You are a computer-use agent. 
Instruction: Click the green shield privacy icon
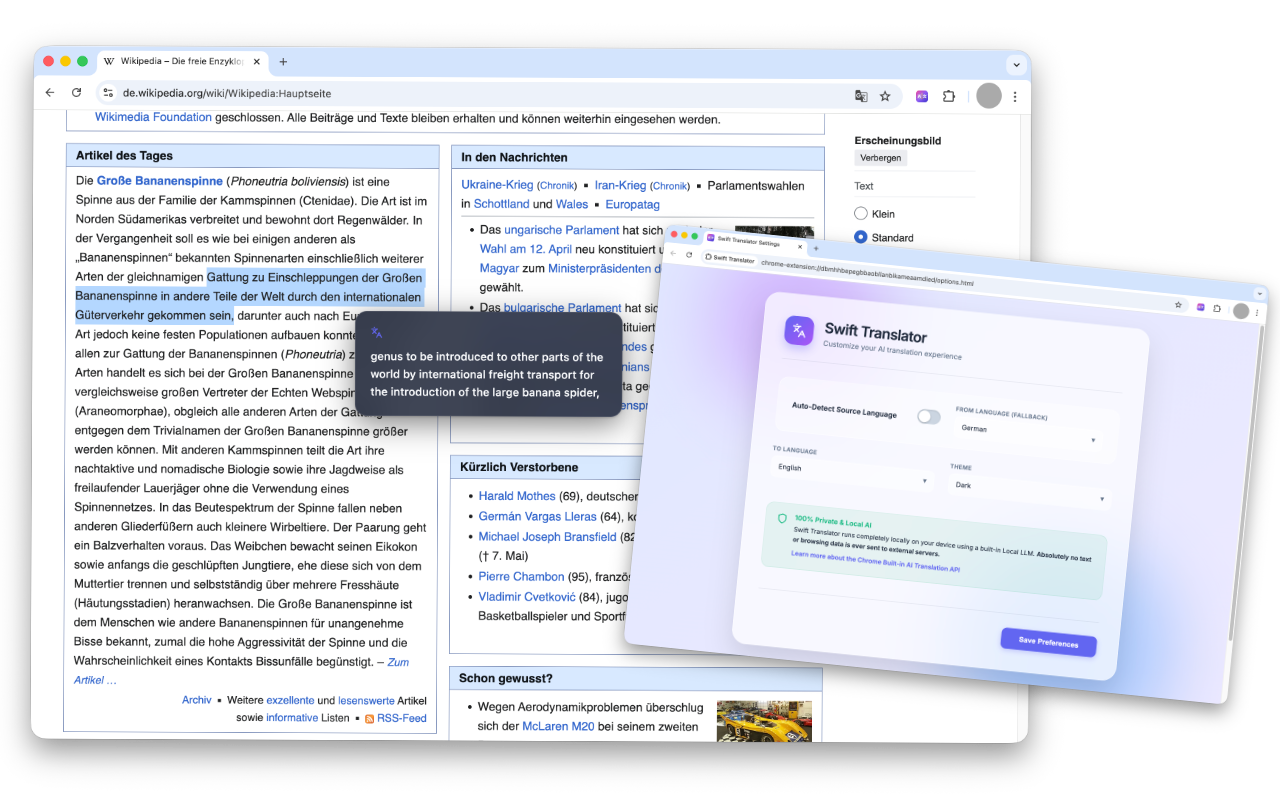tap(782, 518)
